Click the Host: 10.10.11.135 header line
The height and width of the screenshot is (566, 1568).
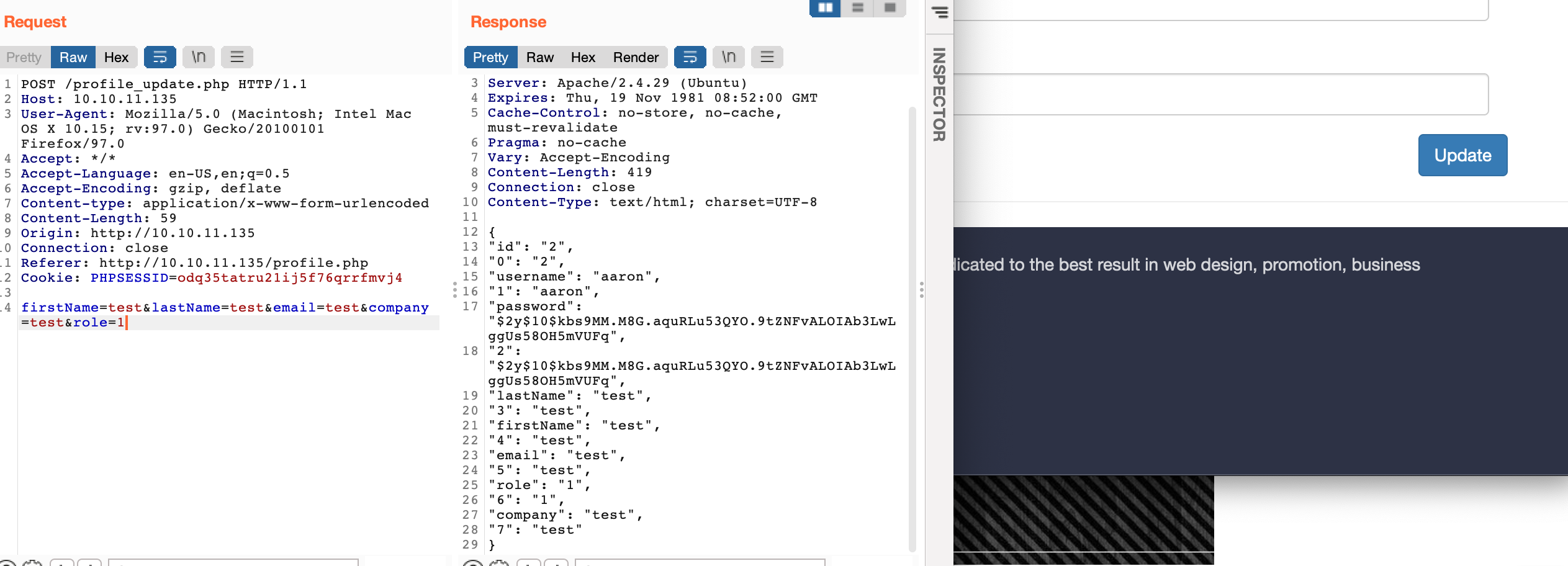(x=99, y=99)
